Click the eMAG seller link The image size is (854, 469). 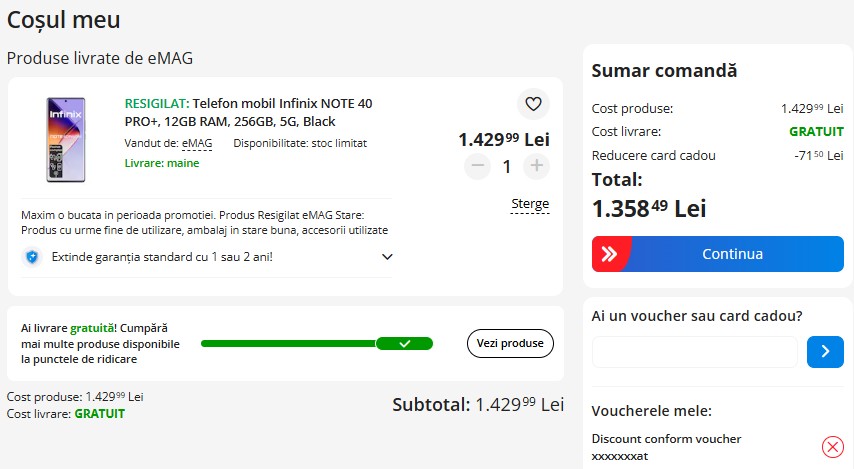(197, 143)
